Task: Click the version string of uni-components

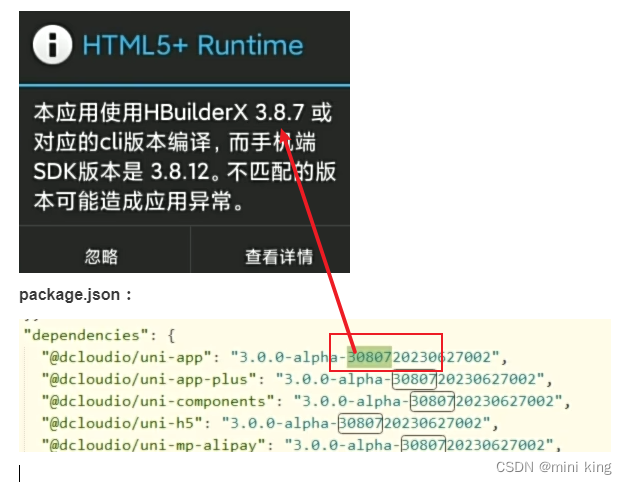Action: pyautogui.click(x=428, y=401)
